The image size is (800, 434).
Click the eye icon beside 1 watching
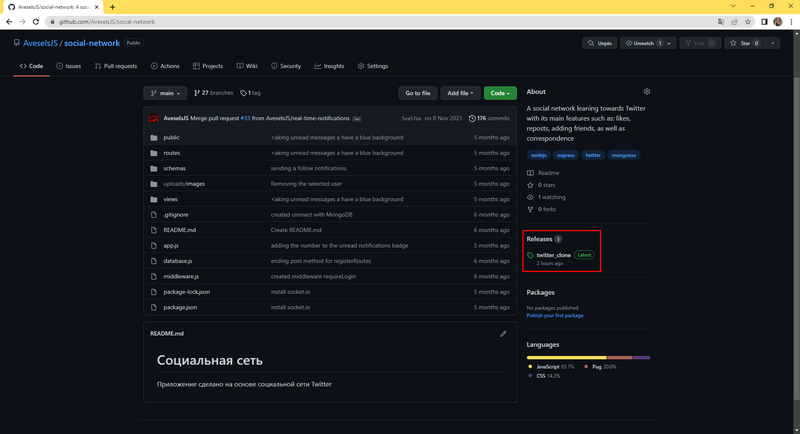coord(530,197)
